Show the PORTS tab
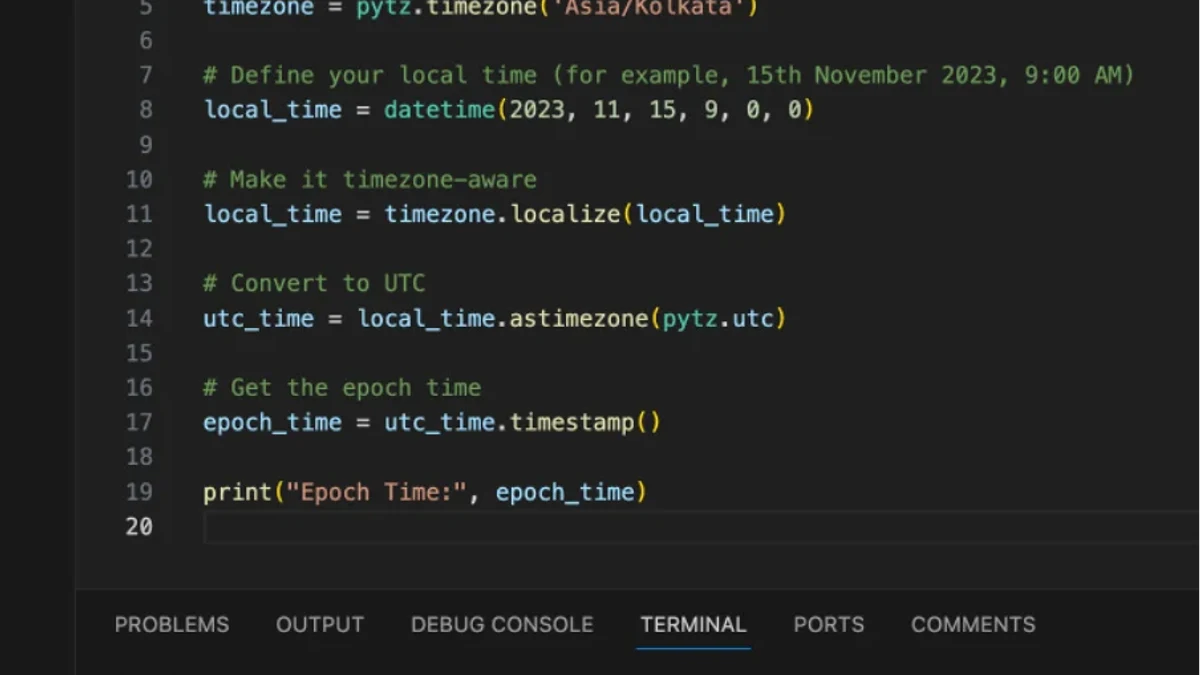The image size is (1200, 675). pos(829,624)
